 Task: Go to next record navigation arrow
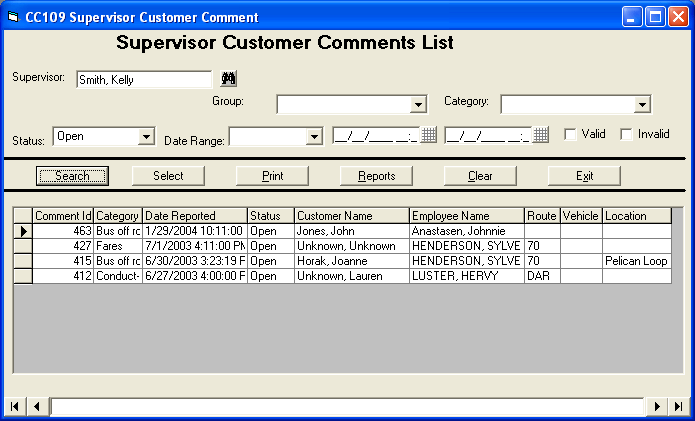[657, 406]
